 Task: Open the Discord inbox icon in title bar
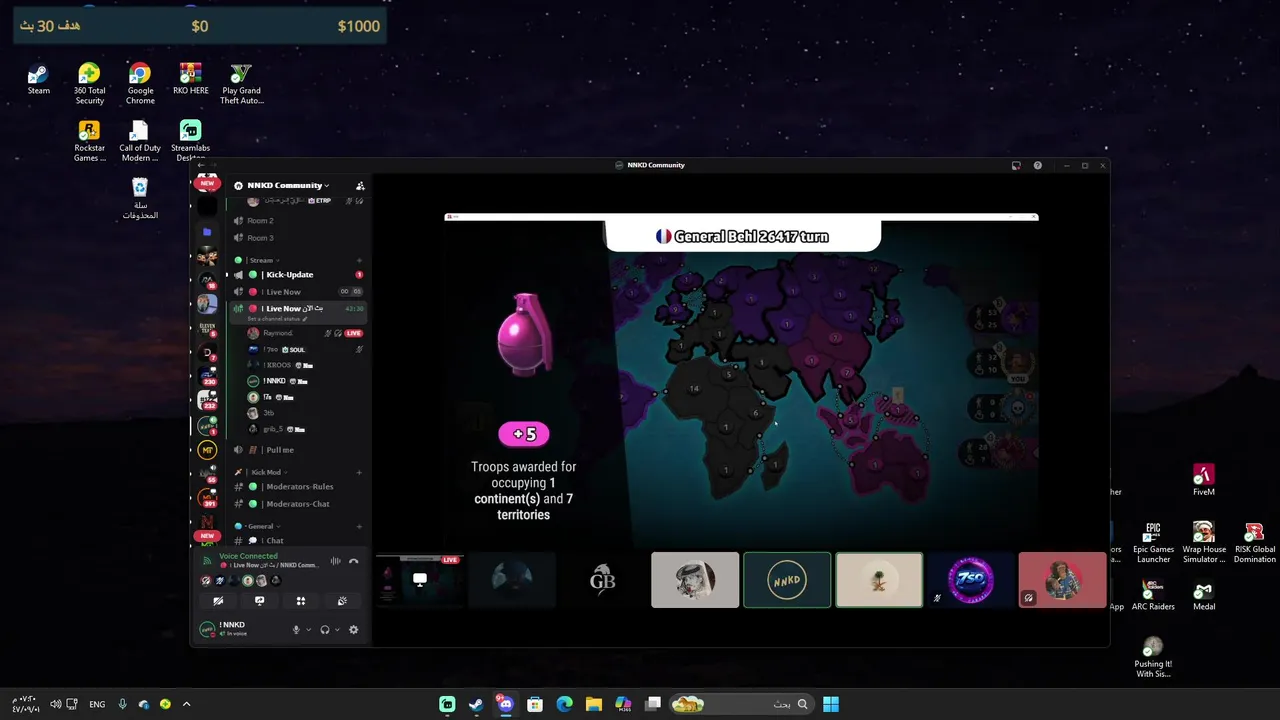pyautogui.click(x=1016, y=165)
